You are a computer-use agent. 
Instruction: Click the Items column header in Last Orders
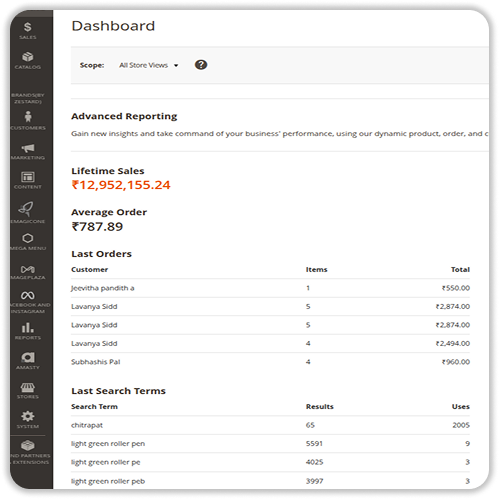pos(317,270)
